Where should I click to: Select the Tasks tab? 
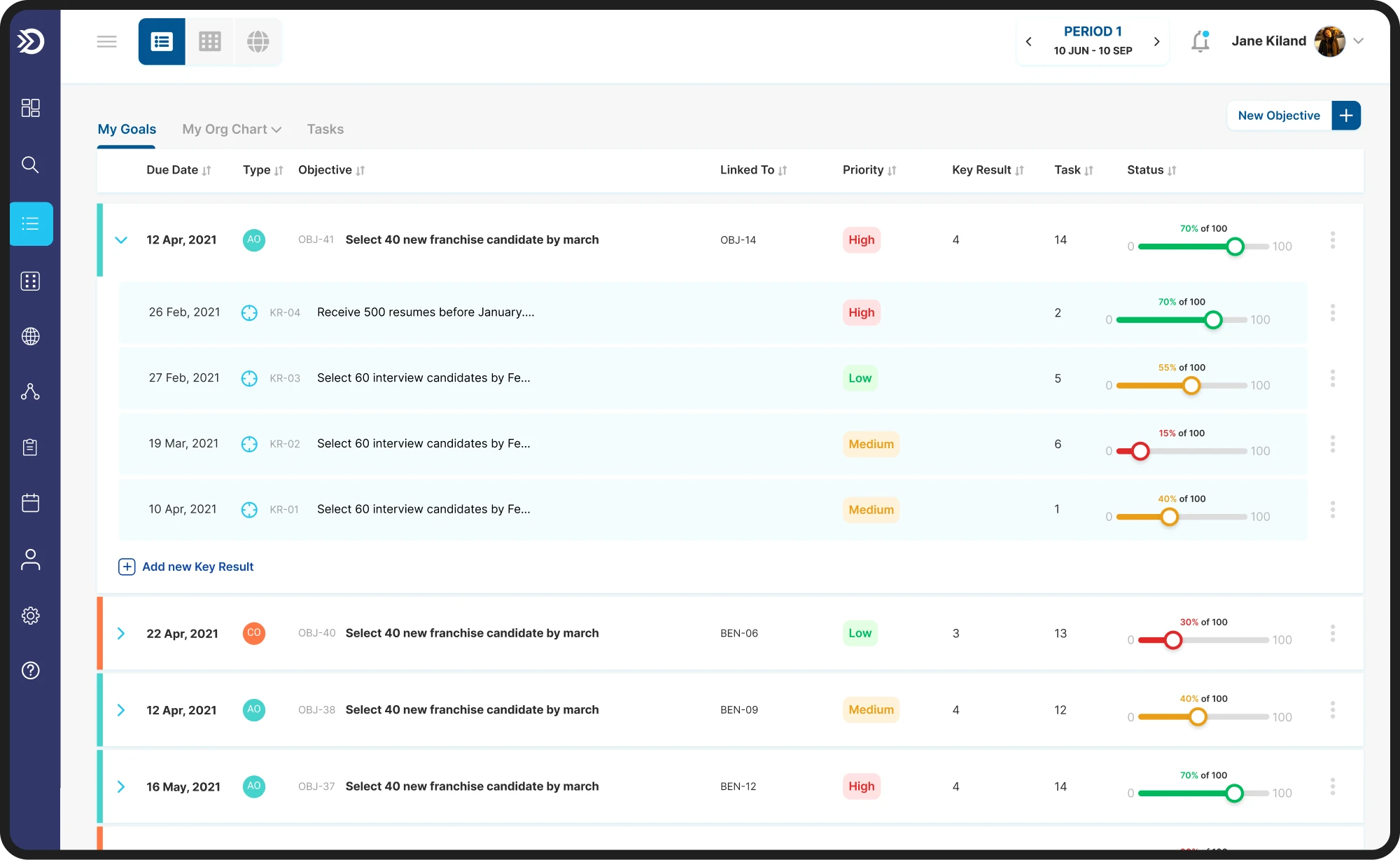325,130
